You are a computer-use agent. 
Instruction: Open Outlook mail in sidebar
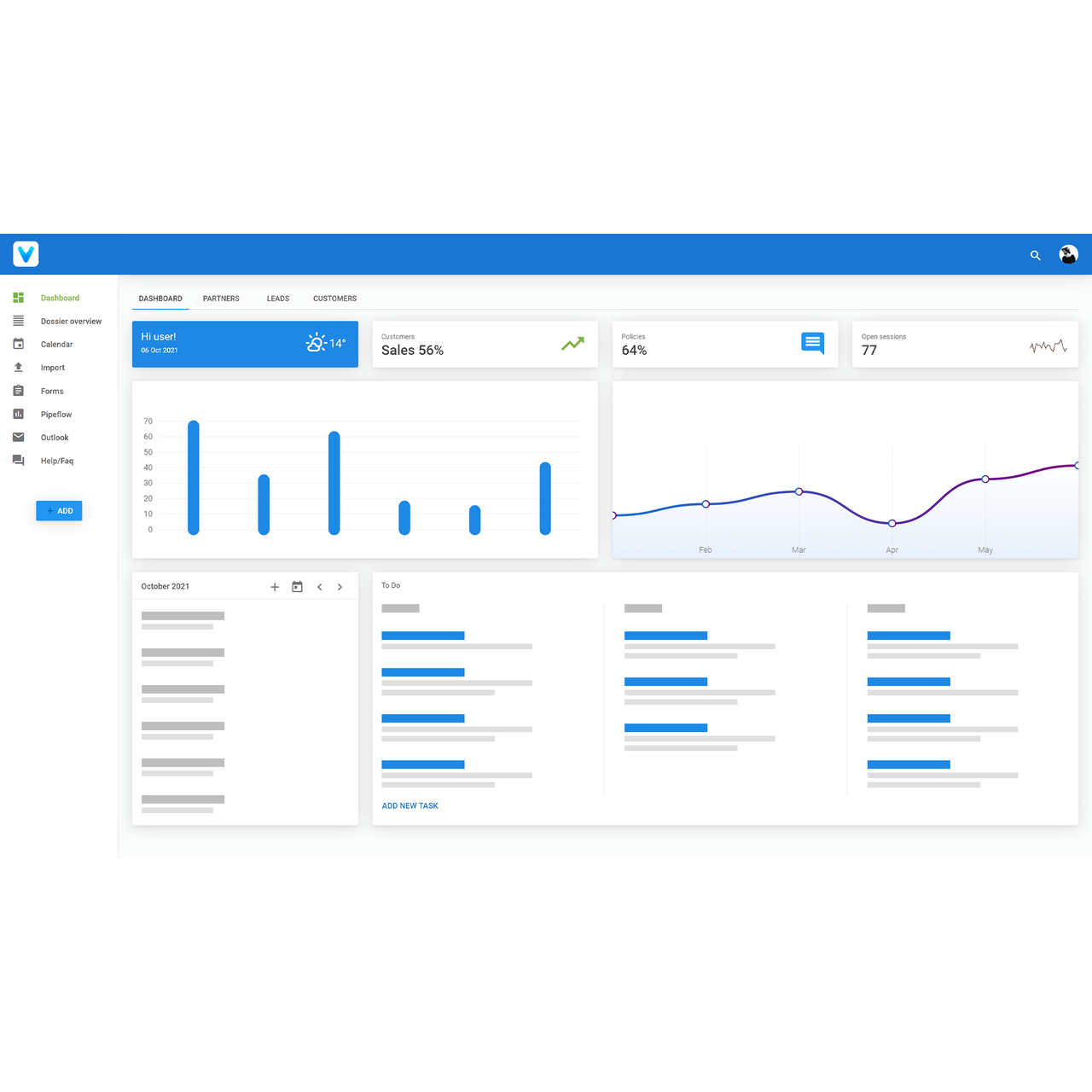(55, 438)
